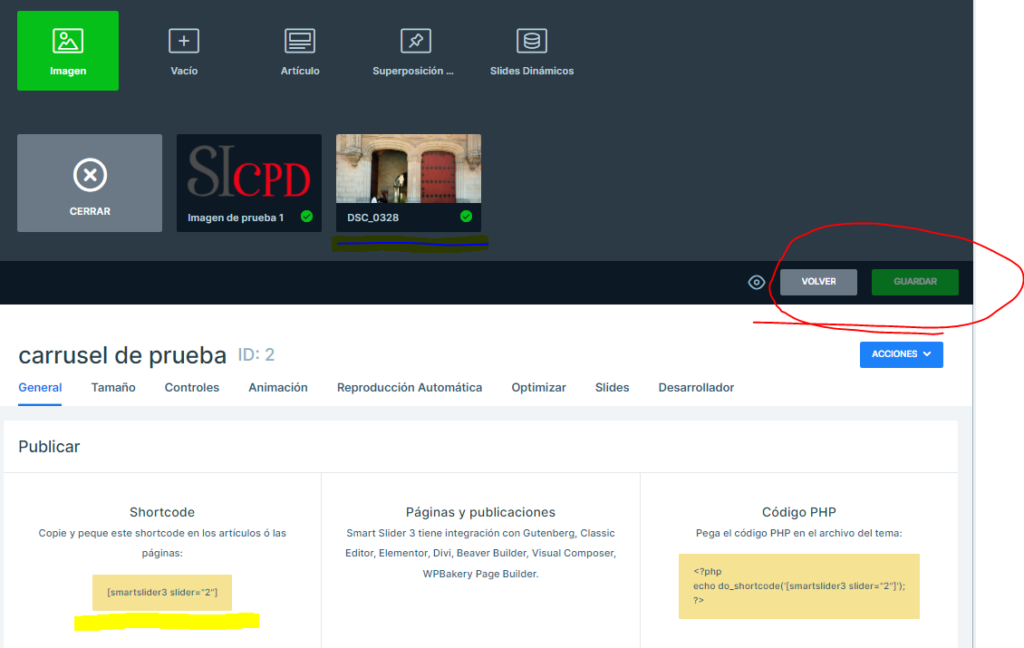Click the VOLVER button
The image size is (1024, 648).
pyautogui.click(x=818, y=282)
